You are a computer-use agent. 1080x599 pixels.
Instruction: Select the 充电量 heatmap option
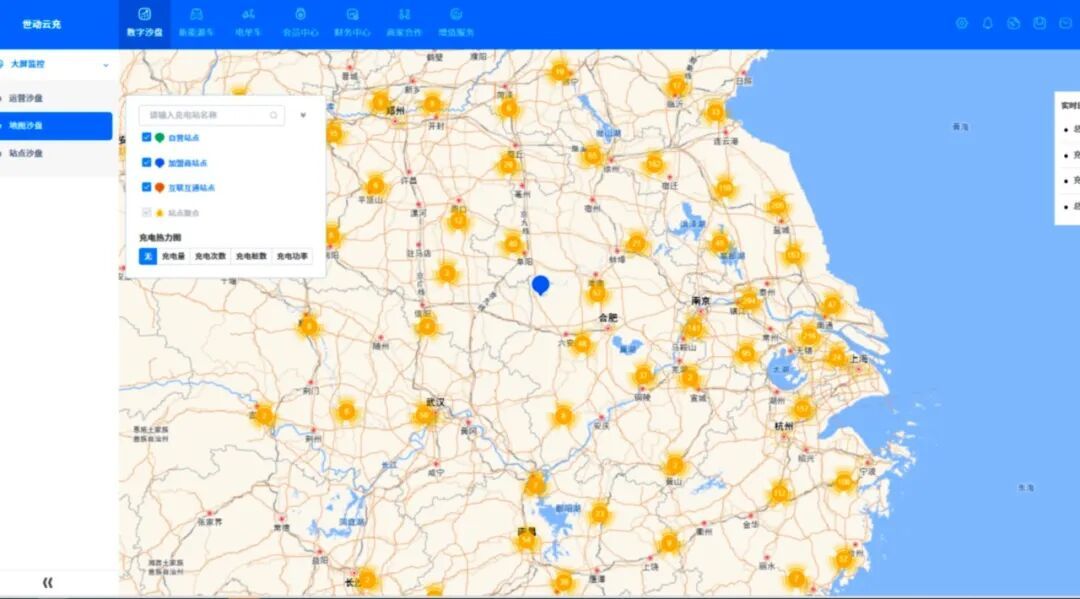(x=174, y=257)
